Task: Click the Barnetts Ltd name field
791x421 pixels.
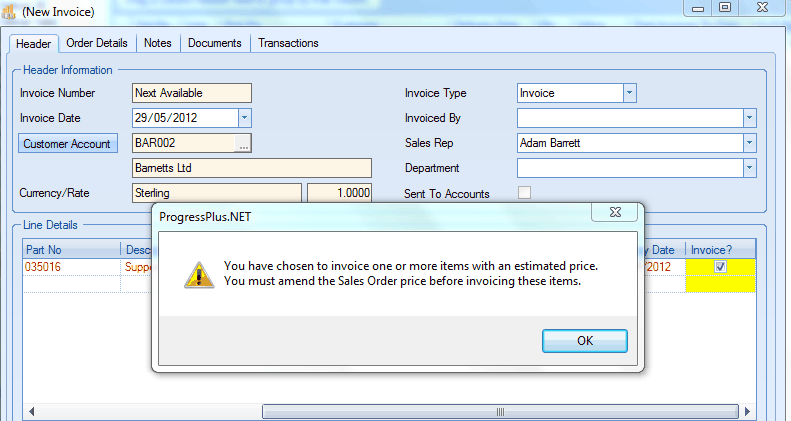Action: coord(252,168)
